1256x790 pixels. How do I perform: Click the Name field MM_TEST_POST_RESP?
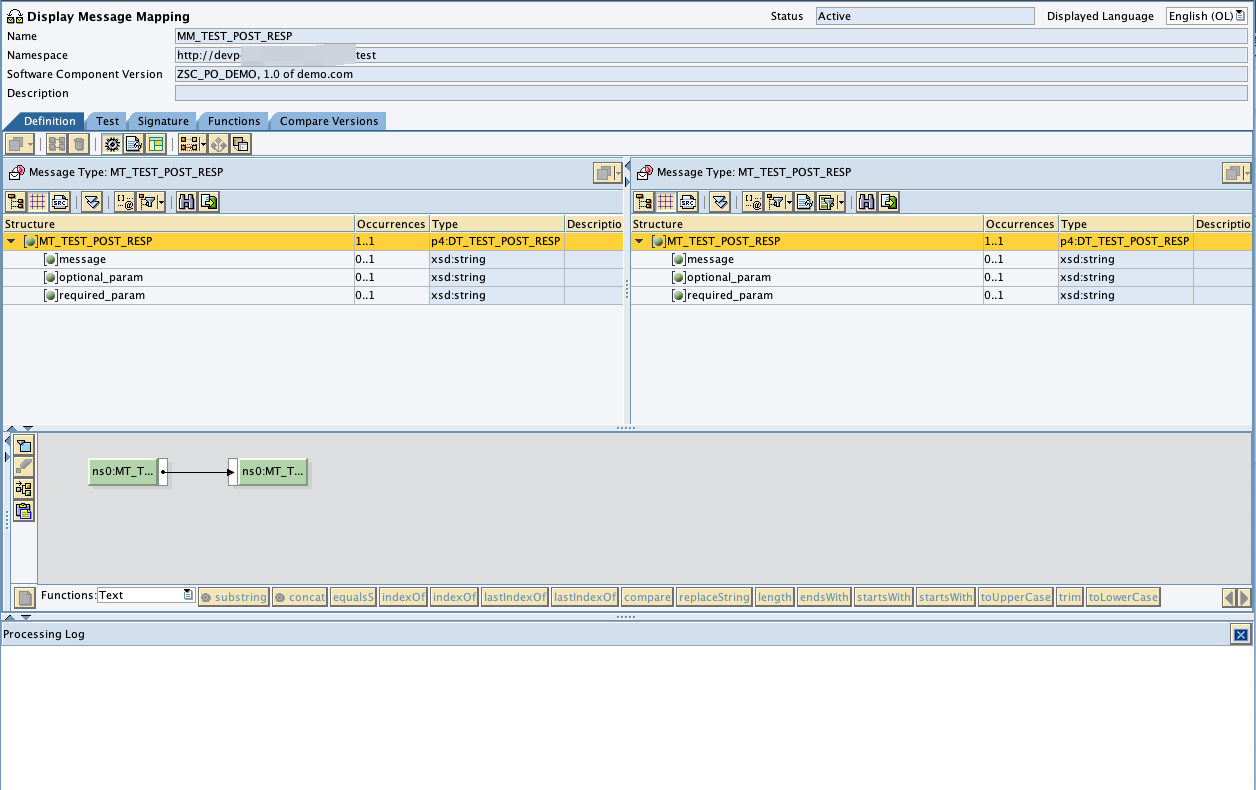711,36
